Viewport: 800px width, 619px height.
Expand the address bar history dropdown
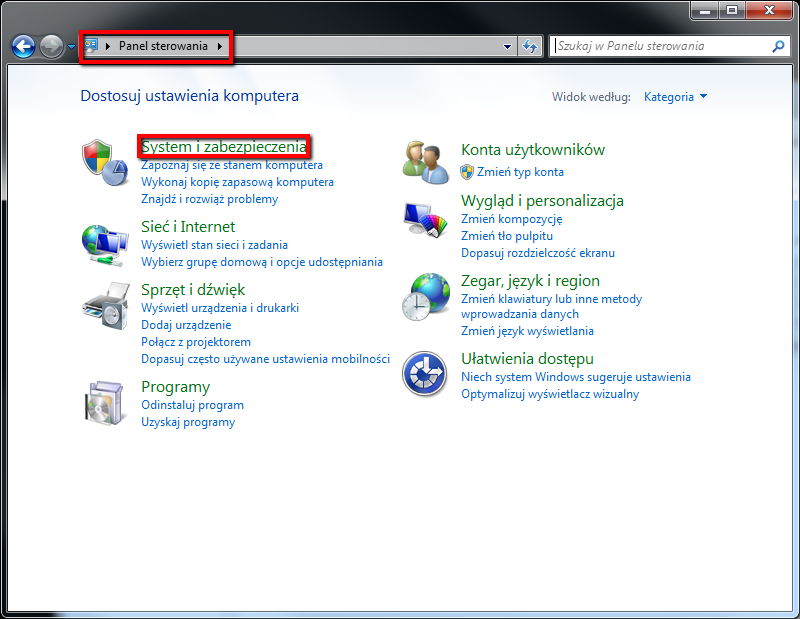tap(507, 46)
